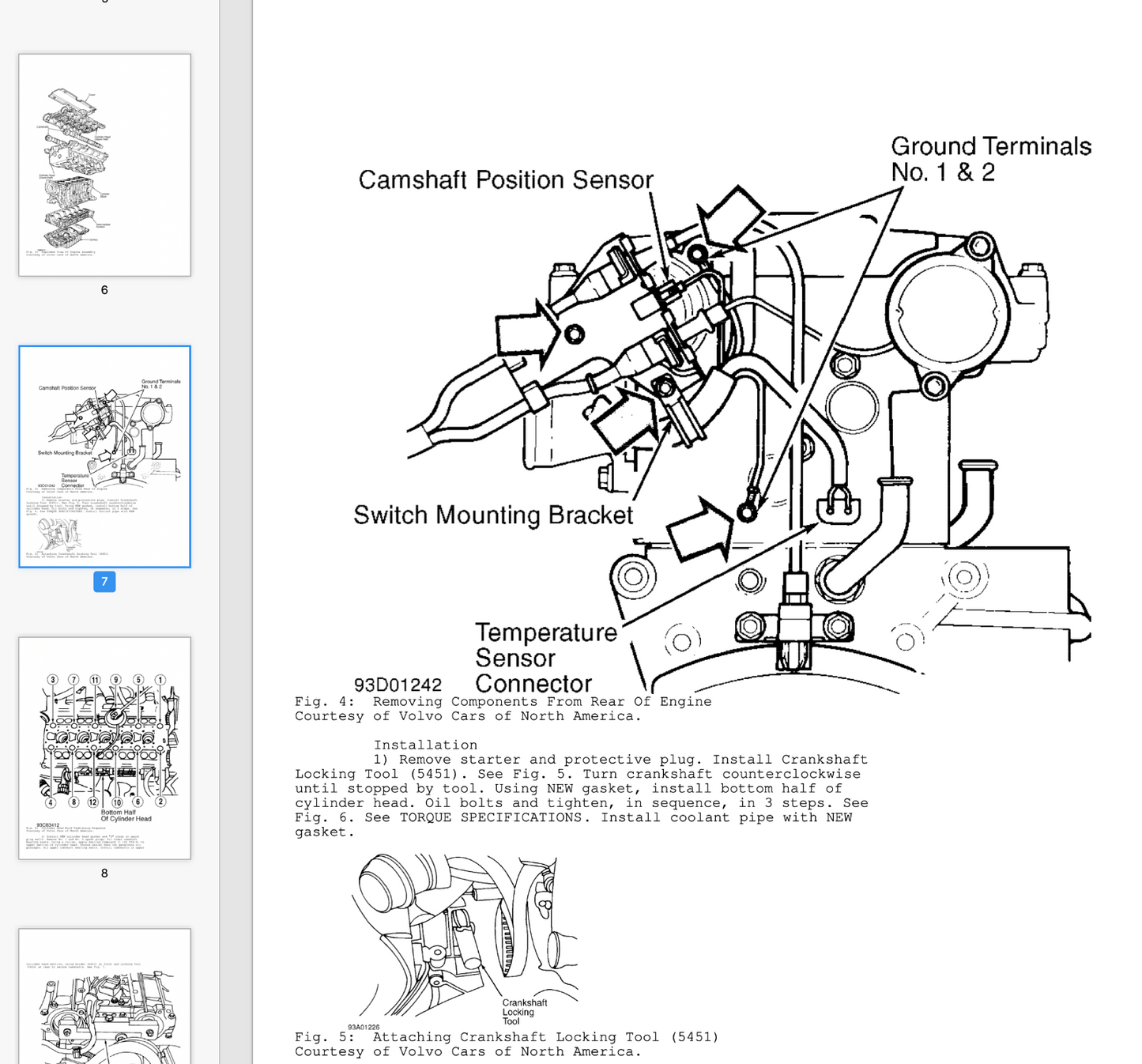
Task: Click the Ground Terminals No. 1 & 2 label
Action: tap(989, 159)
